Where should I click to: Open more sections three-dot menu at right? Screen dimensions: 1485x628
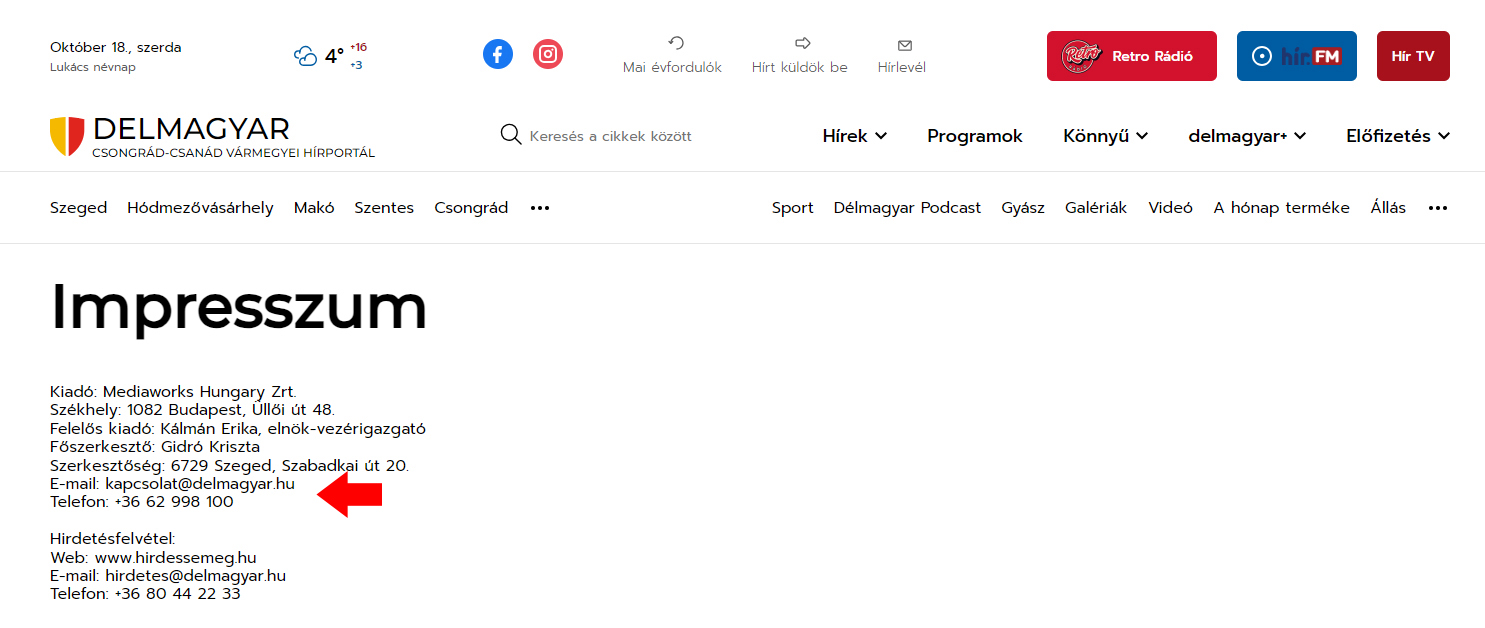(1438, 208)
